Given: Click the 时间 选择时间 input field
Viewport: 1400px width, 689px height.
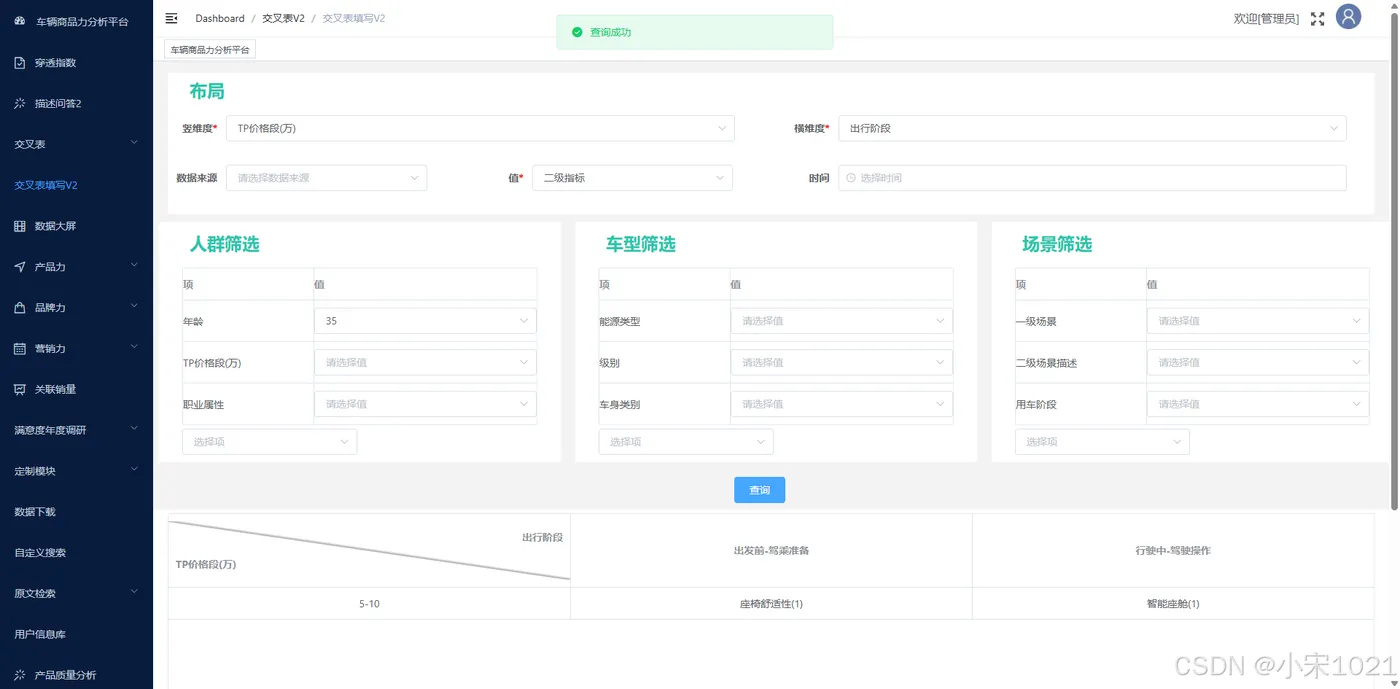Looking at the screenshot, I should [1092, 178].
